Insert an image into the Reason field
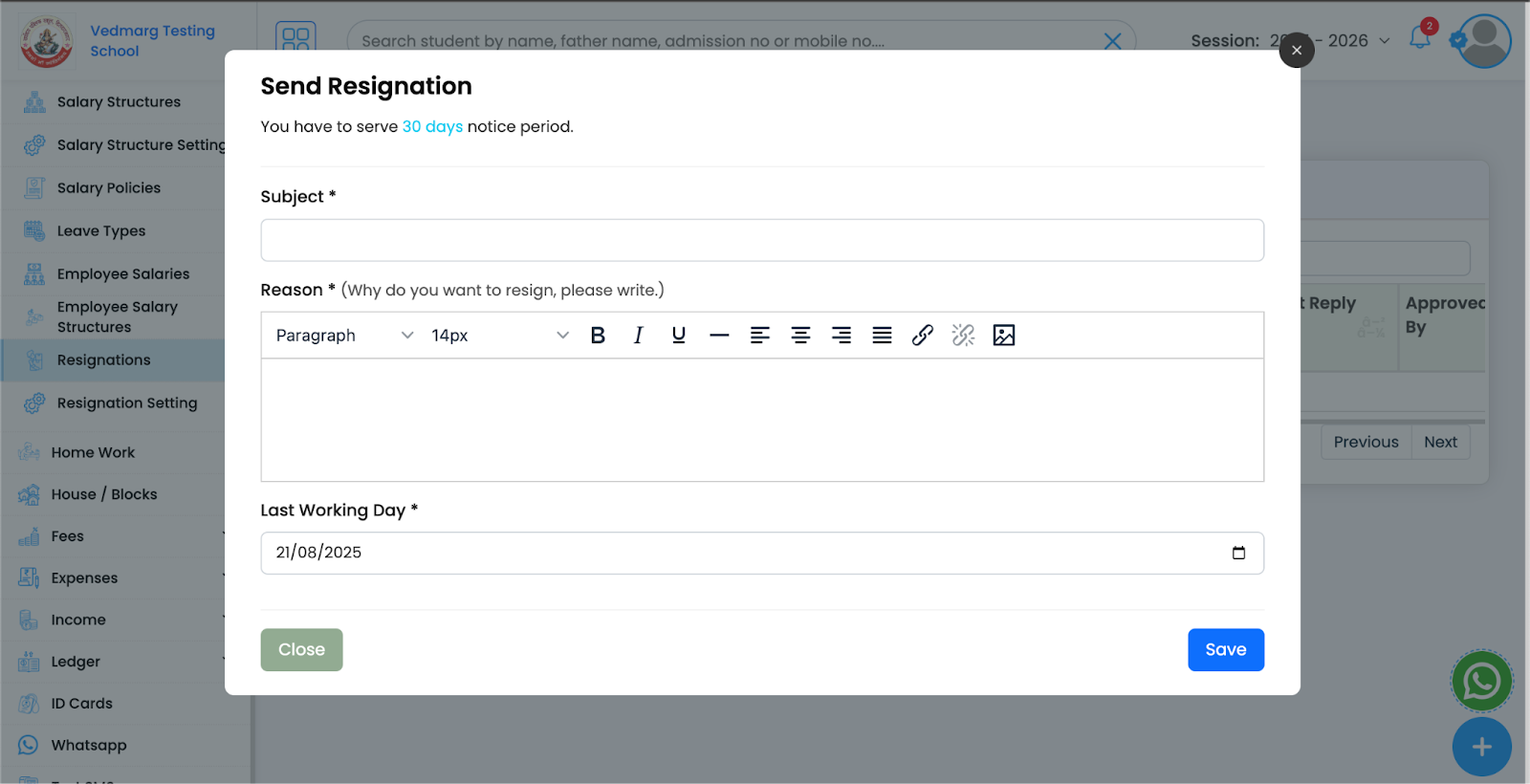Screen dimensions: 1530x784 click(x=1004, y=336)
